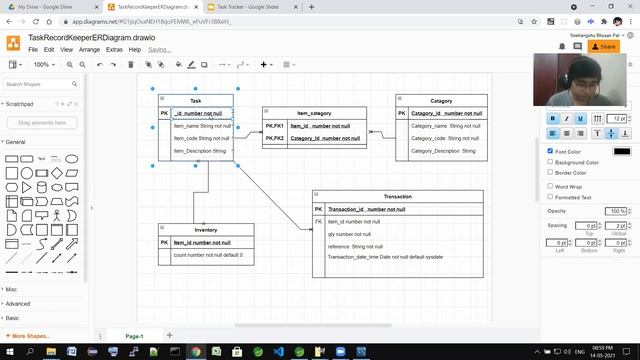
Task: Enable the Border Color checkbox
Action: [550, 172]
